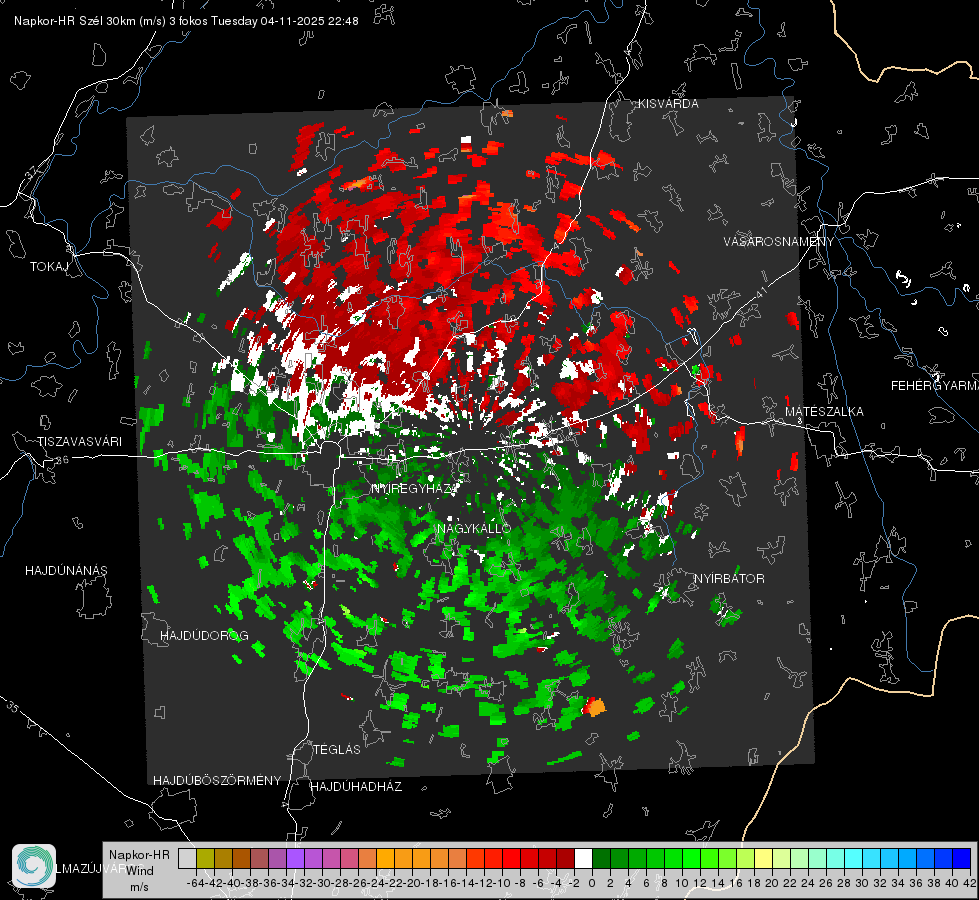Click the KISVÁRDA city label
Image resolution: width=979 pixels, height=900 pixels.
point(668,104)
